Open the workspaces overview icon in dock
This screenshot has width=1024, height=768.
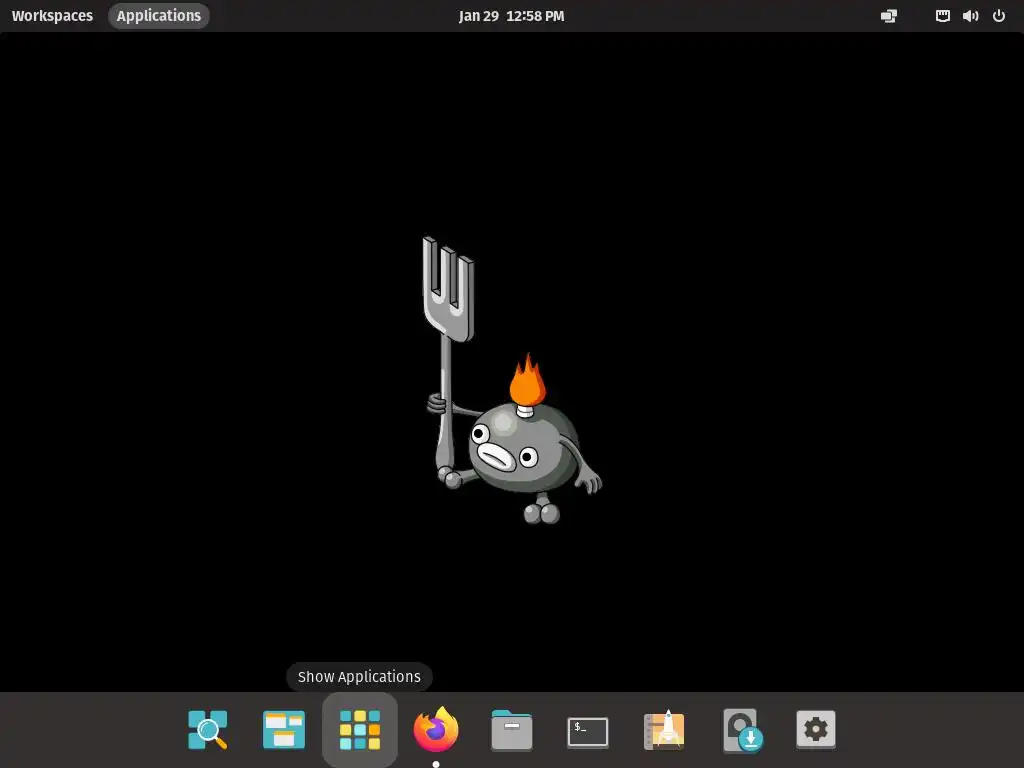coord(283,729)
